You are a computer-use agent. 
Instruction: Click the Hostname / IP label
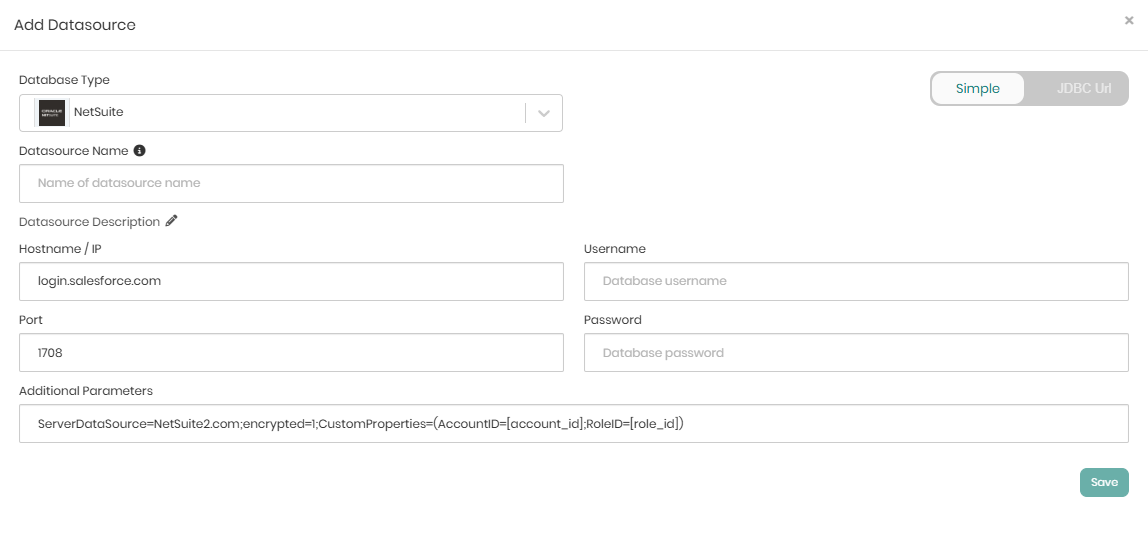coord(60,249)
